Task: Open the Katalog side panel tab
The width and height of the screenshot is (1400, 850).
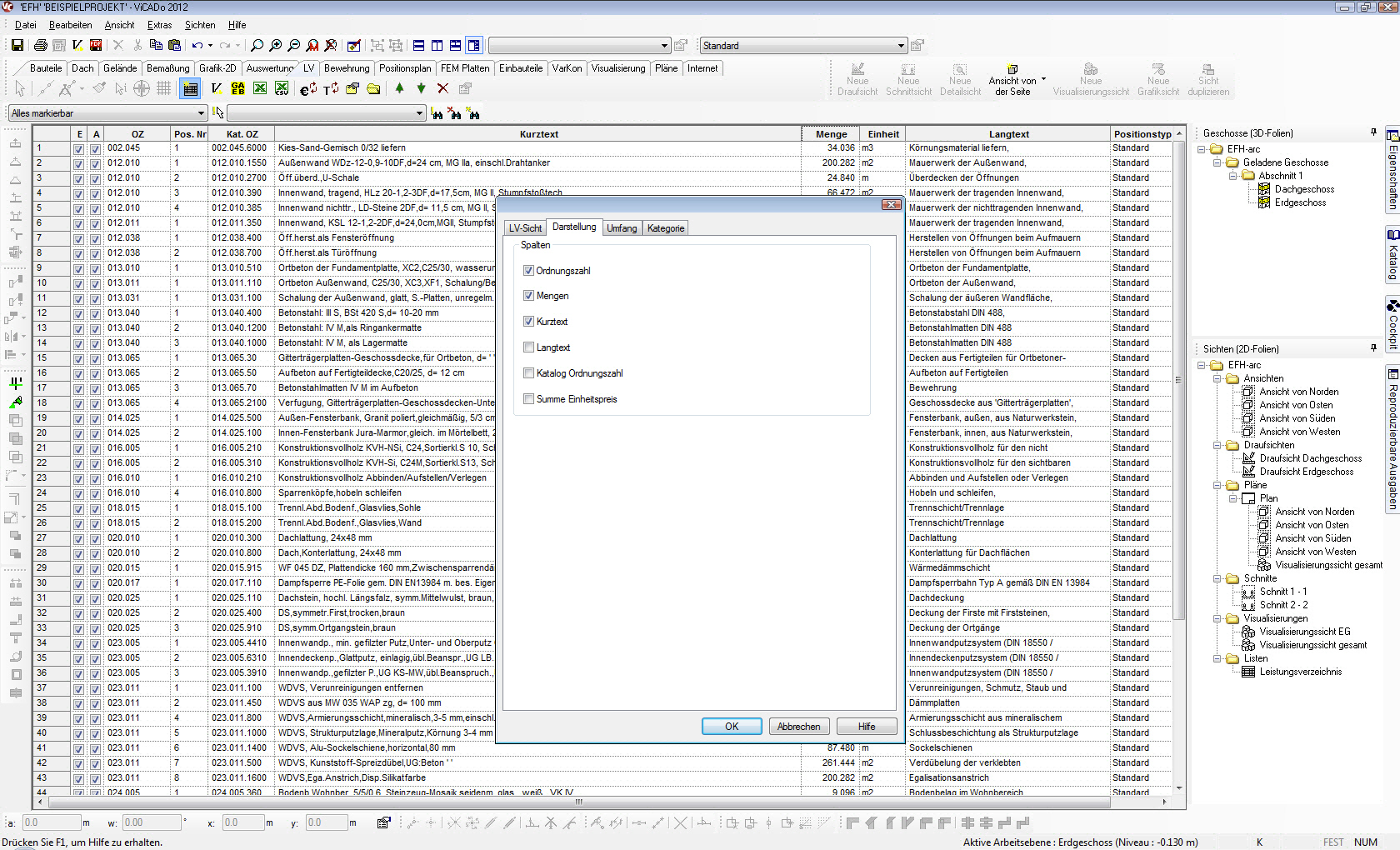Action: pos(1392,256)
